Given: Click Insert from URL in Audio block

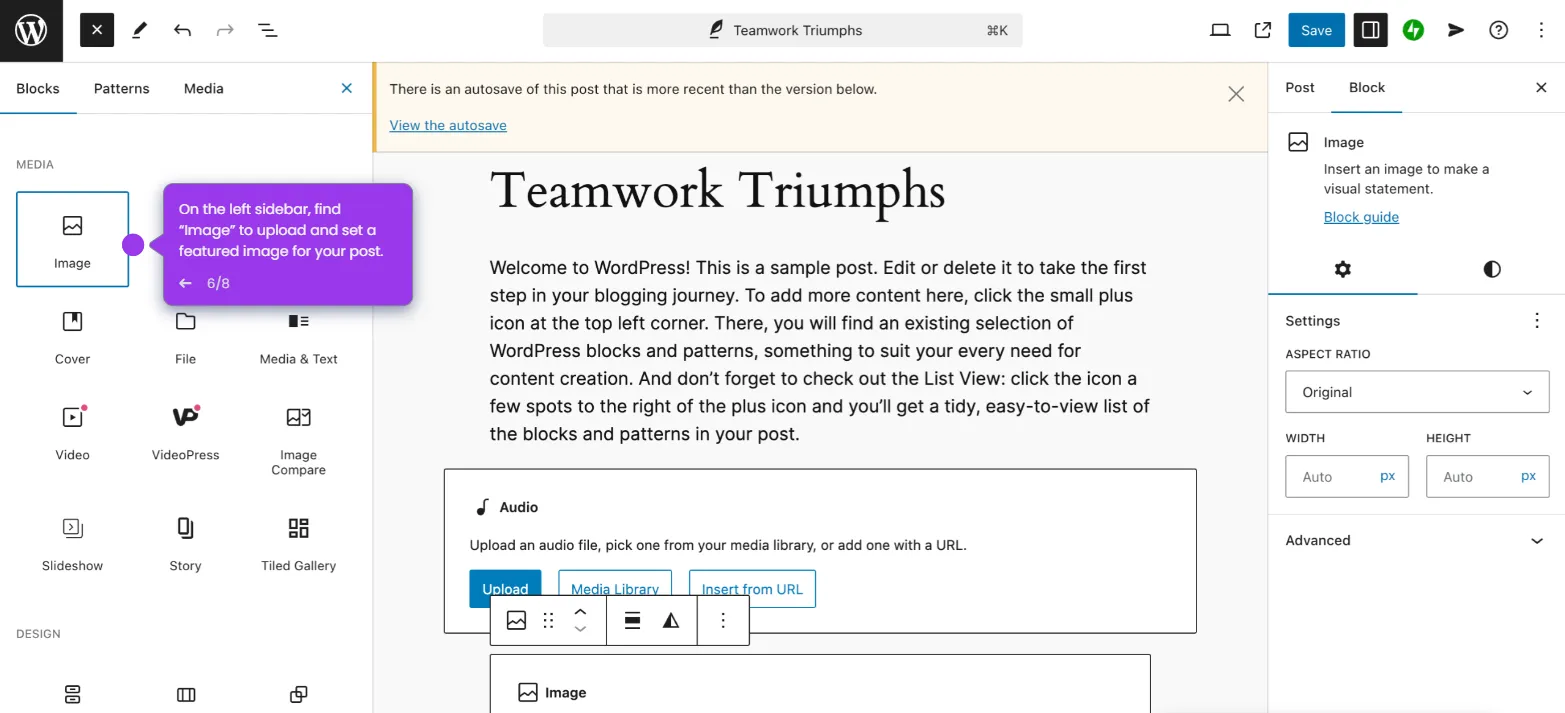Looking at the screenshot, I should (752, 589).
